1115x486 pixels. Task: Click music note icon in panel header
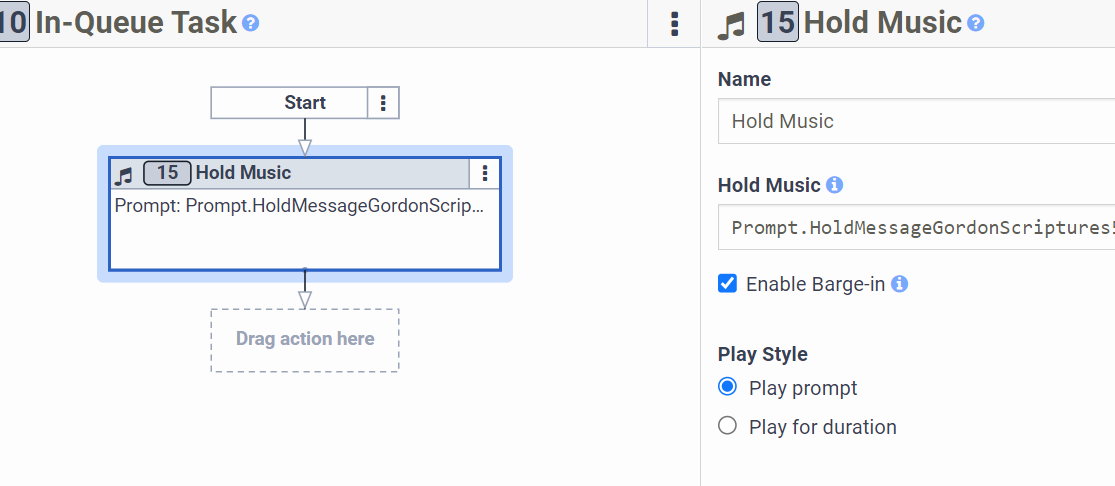[x=732, y=24]
